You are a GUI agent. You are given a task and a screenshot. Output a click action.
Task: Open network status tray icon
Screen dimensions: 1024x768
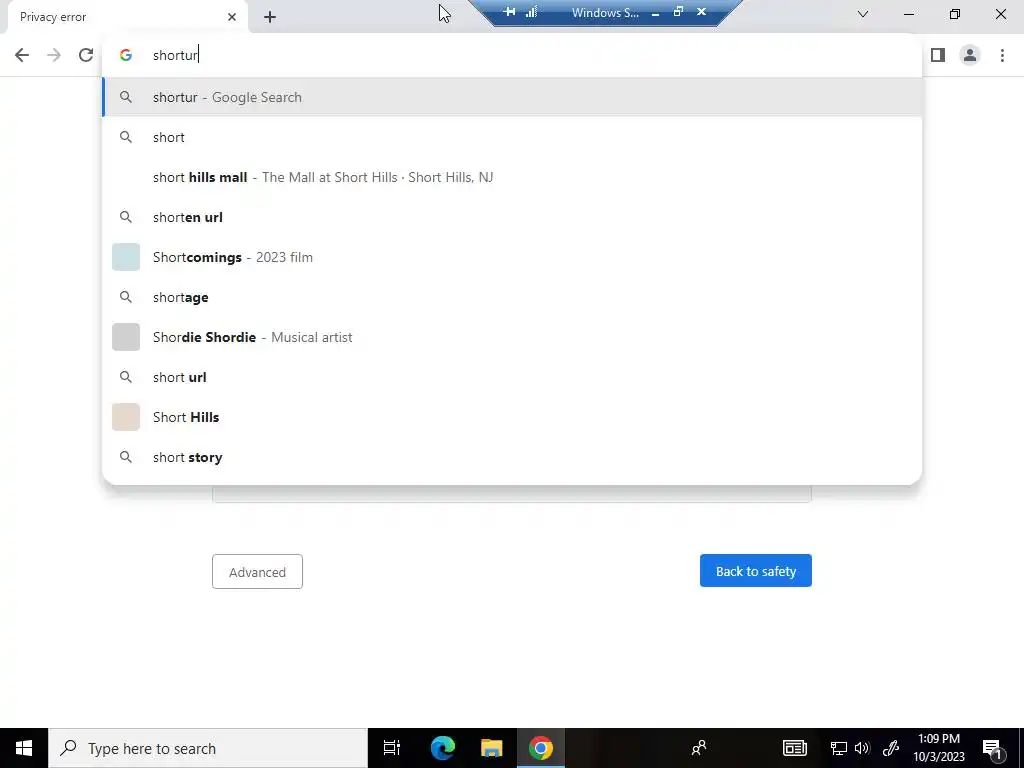pos(839,748)
